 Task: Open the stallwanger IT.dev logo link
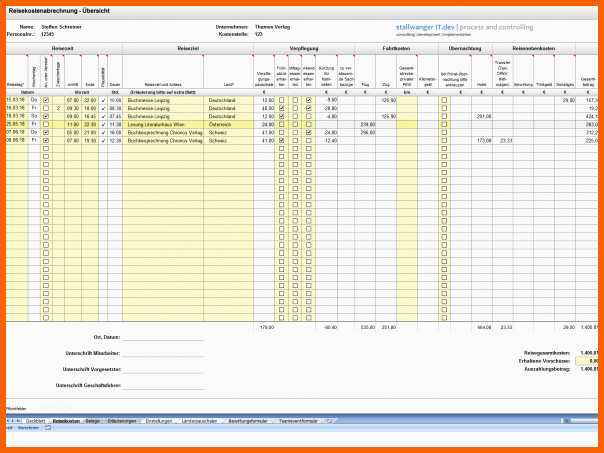[x=465, y=29]
